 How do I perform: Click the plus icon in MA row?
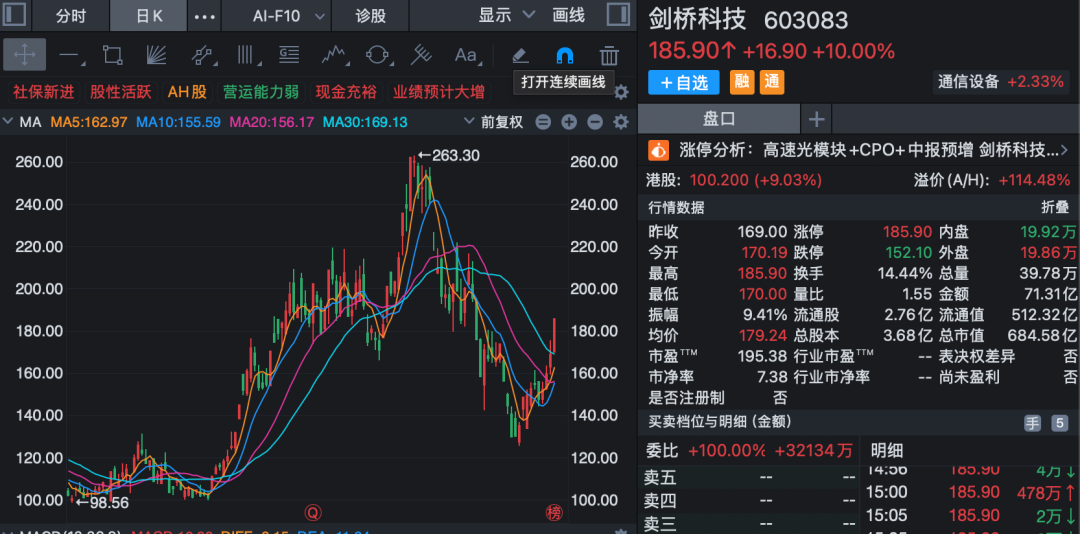click(x=569, y=123)
